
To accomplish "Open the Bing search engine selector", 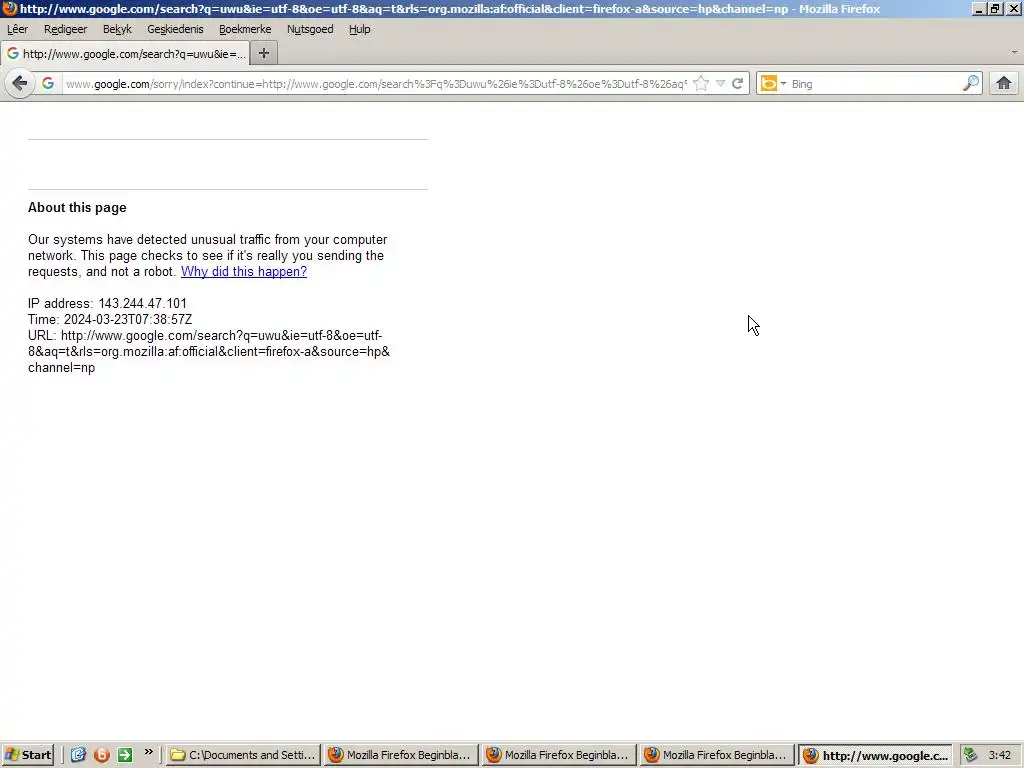I will (773, 84).
